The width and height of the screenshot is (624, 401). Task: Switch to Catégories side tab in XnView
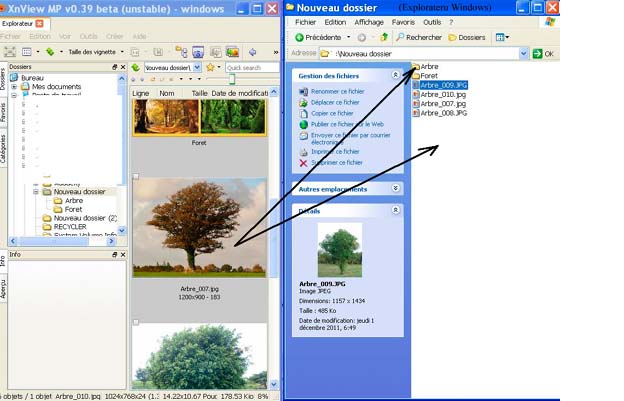coord(3,148)
